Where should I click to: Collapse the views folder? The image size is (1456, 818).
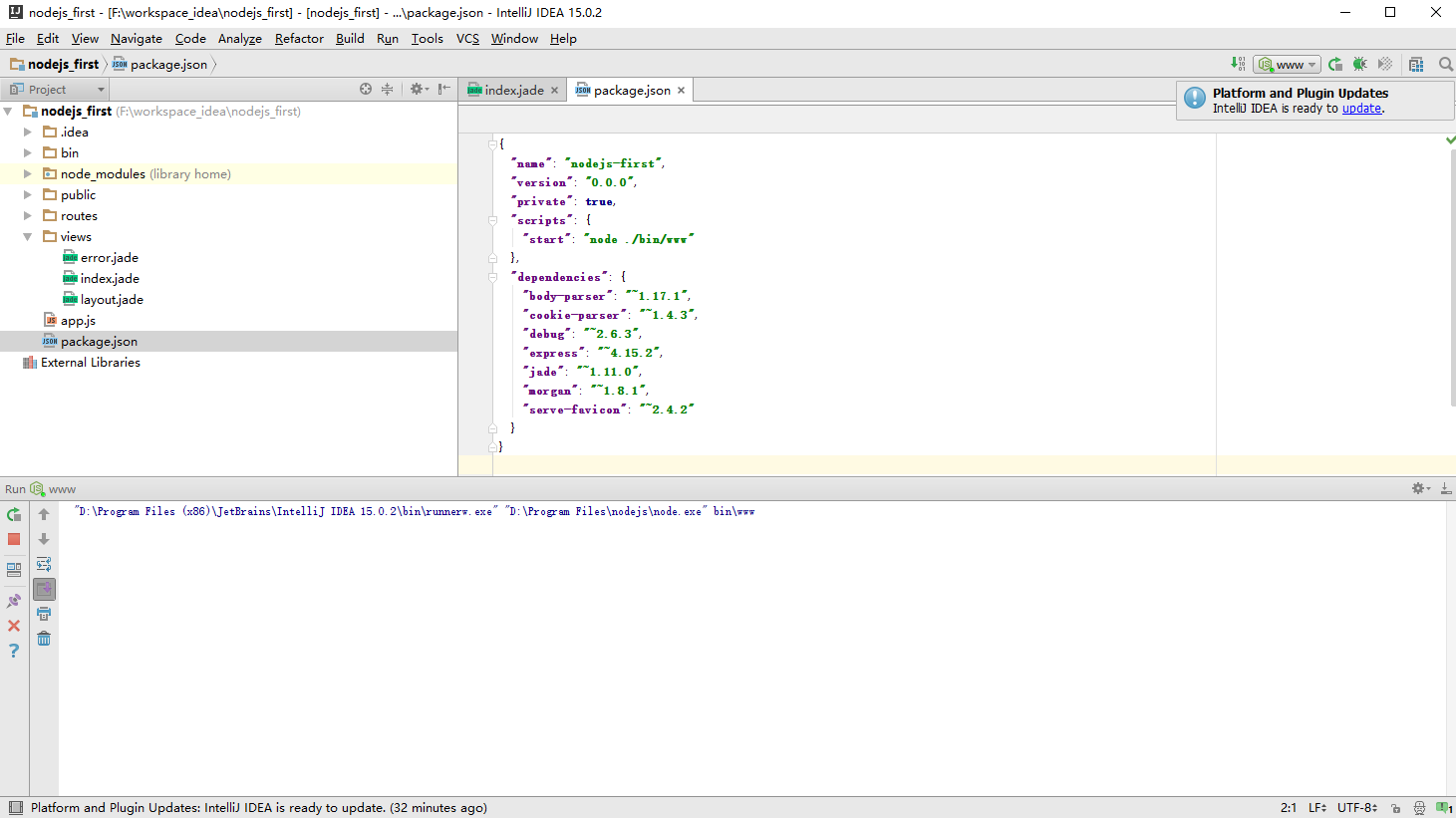coord(28,237)
